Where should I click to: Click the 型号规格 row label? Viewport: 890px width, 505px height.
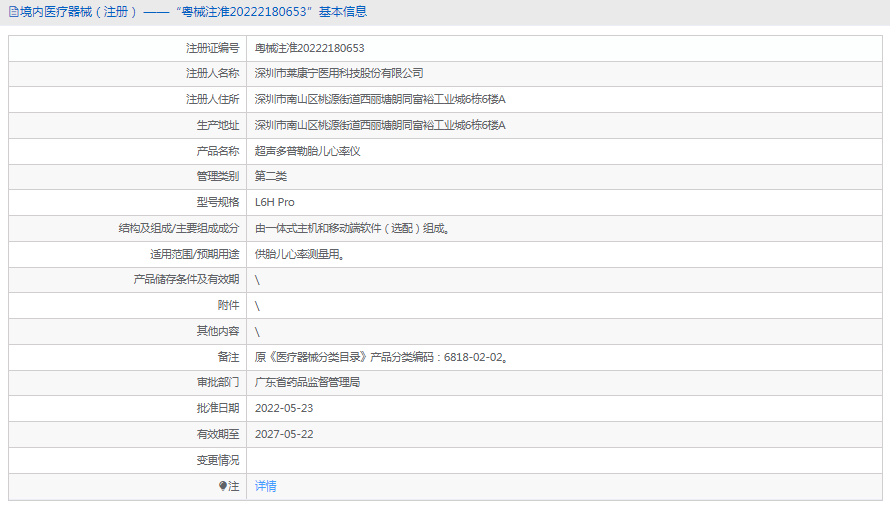218,203
